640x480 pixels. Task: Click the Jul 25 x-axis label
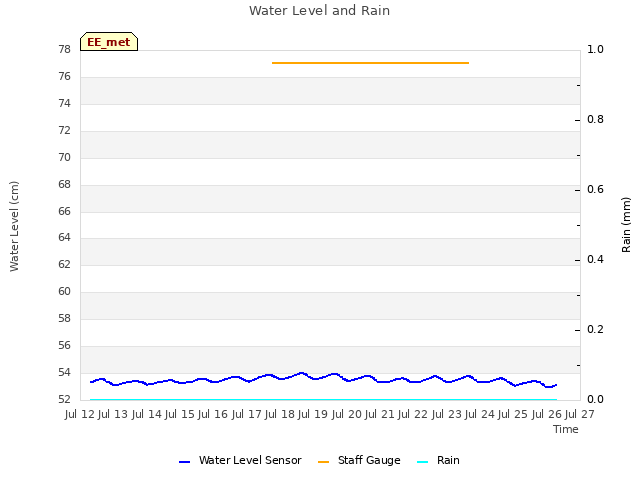[513, 414]
